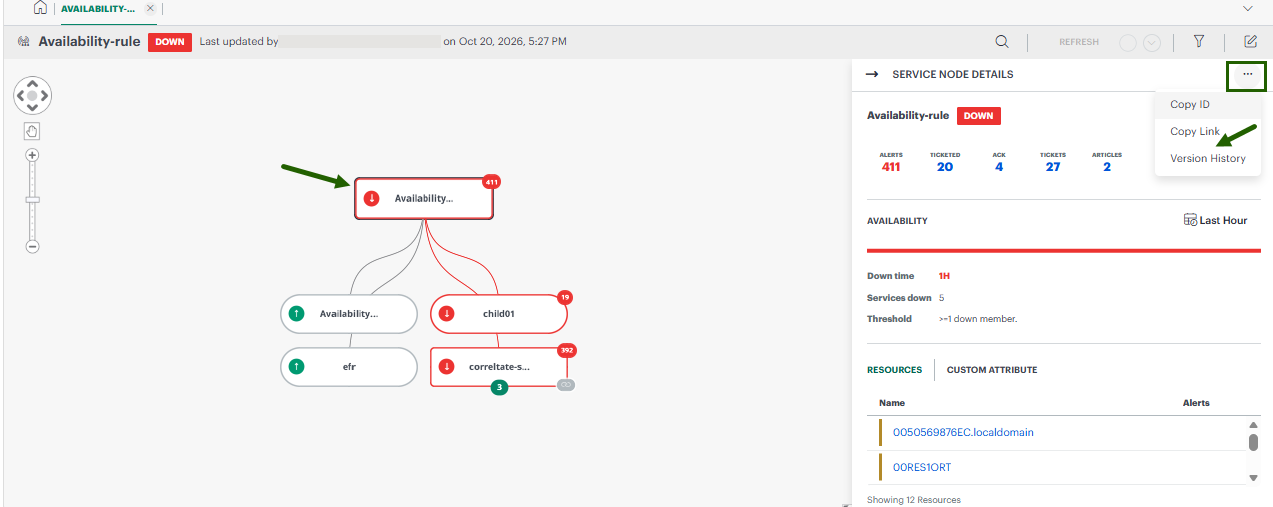Edit the service map with pencil icon
The width and height of the screenshot is (1273, 507).
coord(1250,42)
